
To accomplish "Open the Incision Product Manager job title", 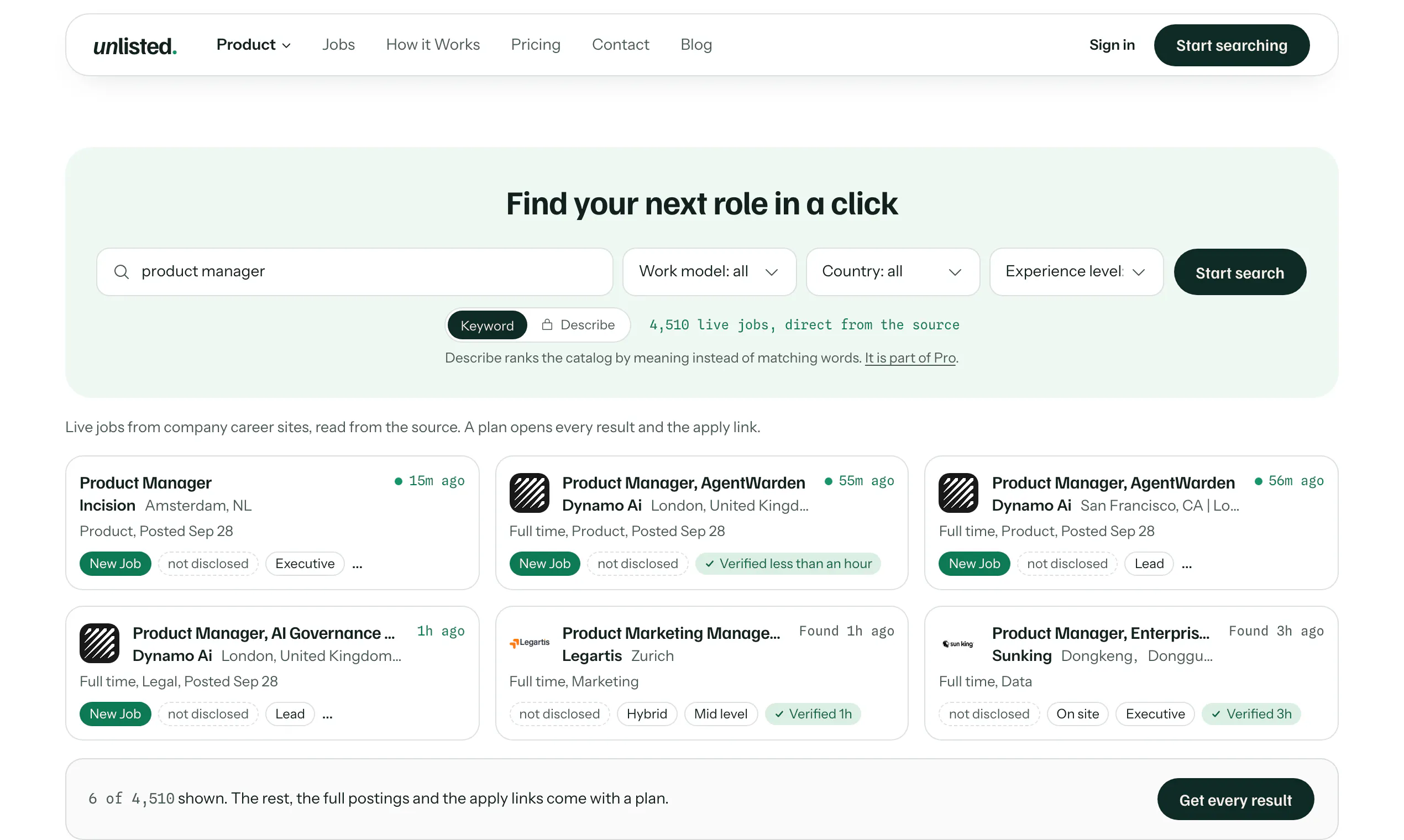I will click(145, 483).
